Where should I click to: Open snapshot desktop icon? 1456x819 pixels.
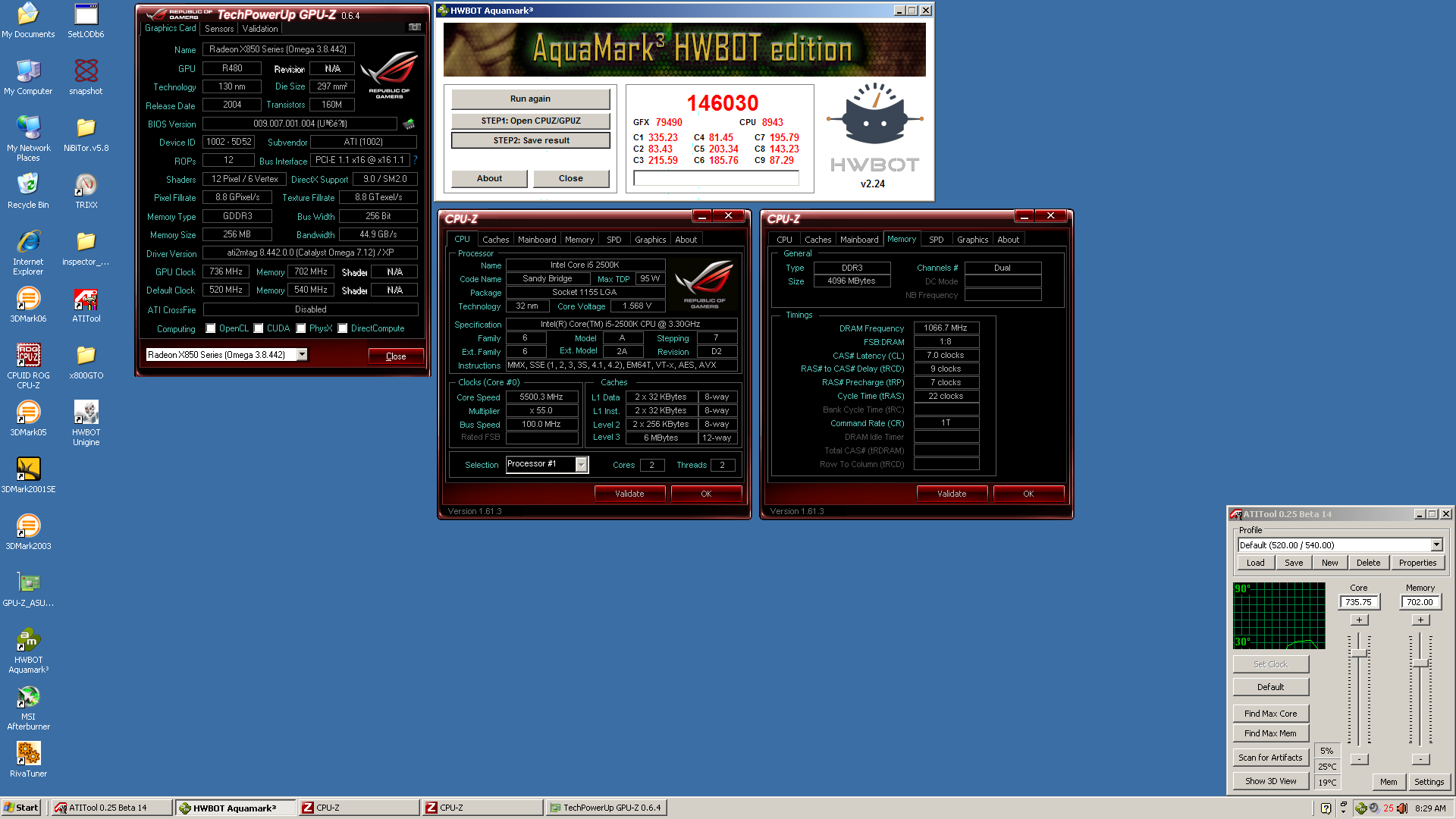[86, 77]
